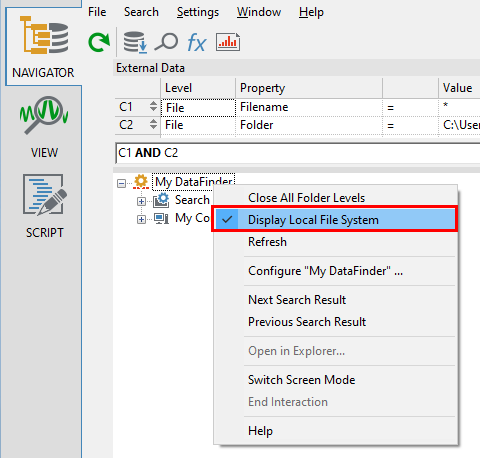Image resolution: width=480 pixels, height=458 pixels.
Task: Click the C1 row reorder arrows
Action: (x=153, y=107)
